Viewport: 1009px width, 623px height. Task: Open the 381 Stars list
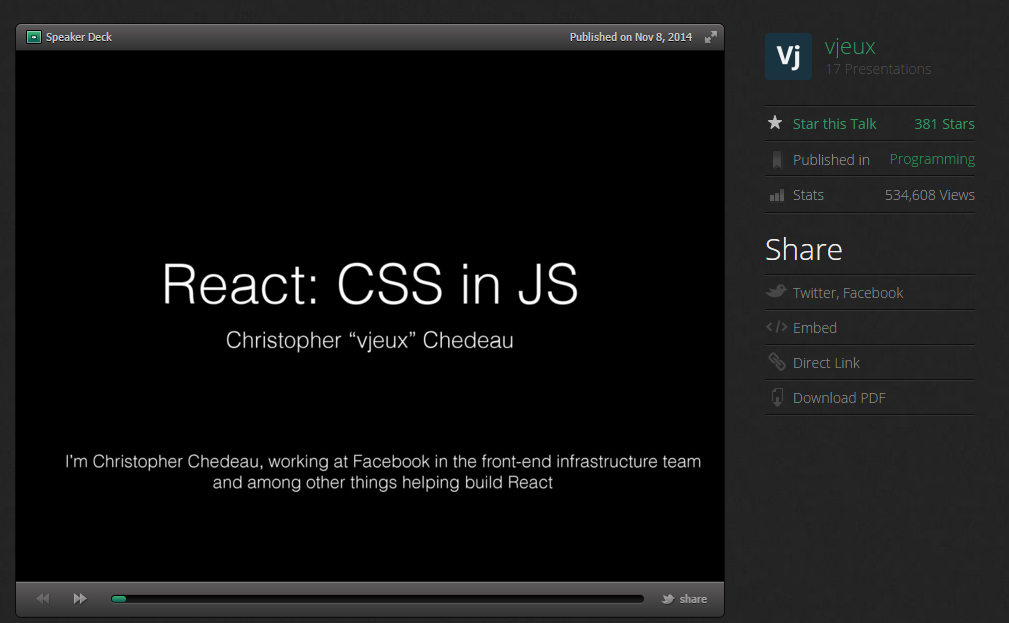[944, 124]
